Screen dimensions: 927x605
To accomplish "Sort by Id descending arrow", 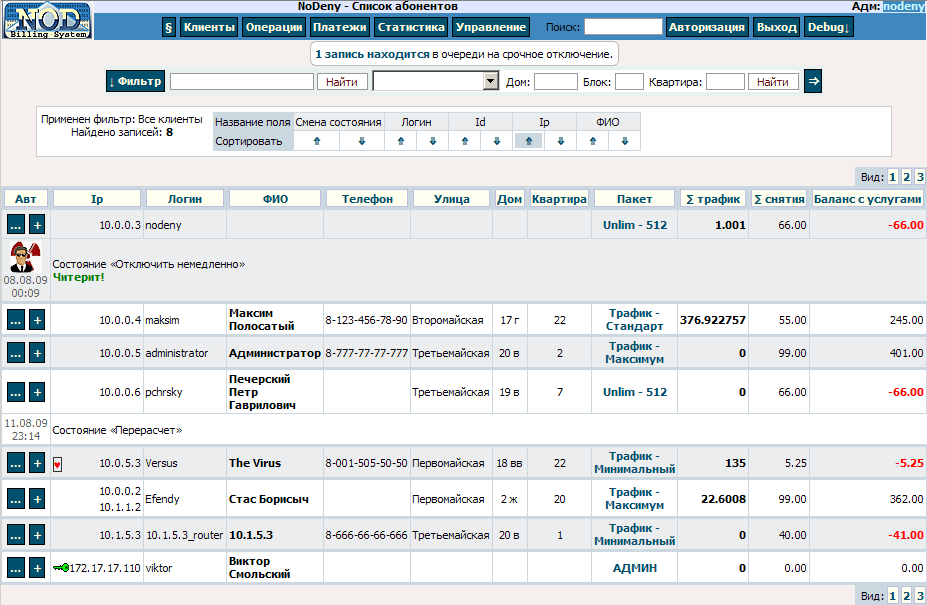I will (x=497, y=141).
